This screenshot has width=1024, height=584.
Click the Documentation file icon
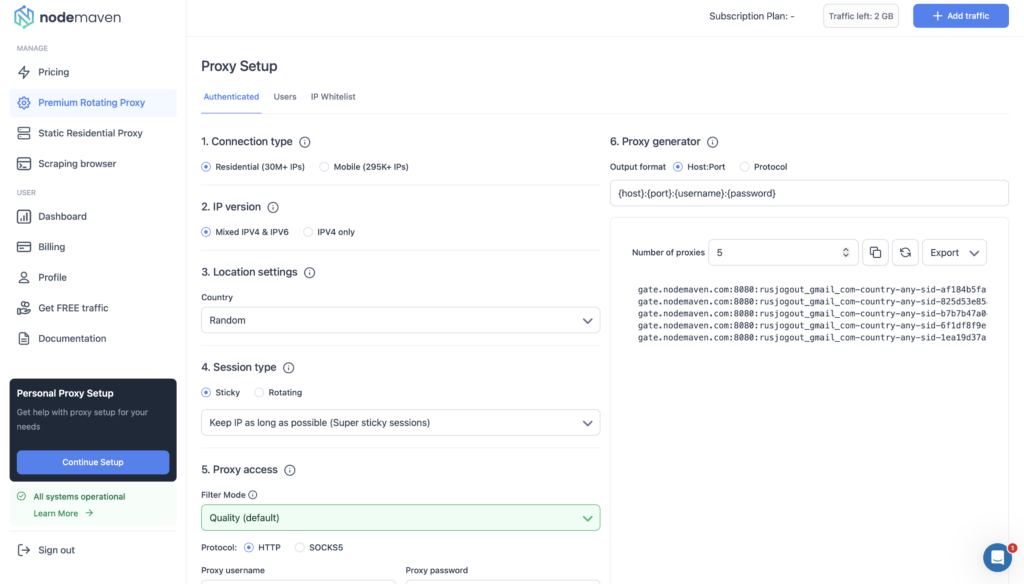point(24,338)
